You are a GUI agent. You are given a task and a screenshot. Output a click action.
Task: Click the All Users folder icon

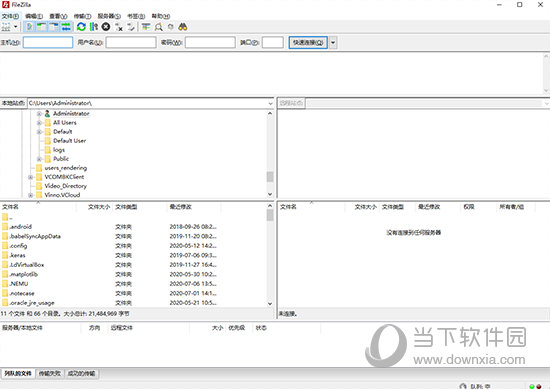tap(48, 123)
